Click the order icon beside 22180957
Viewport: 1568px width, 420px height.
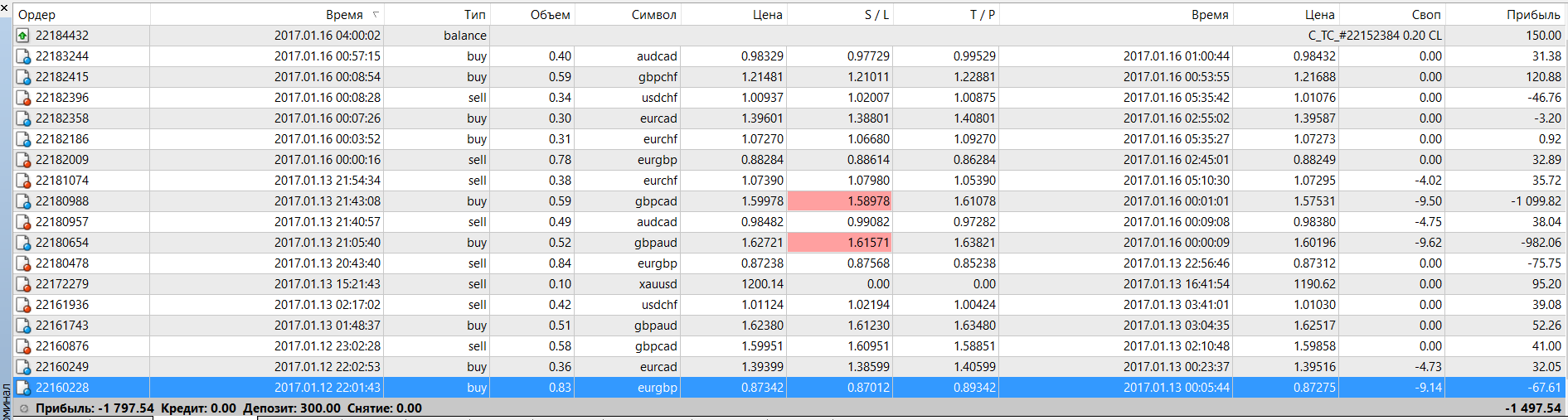pyautogui.click(x=23, y=222)
